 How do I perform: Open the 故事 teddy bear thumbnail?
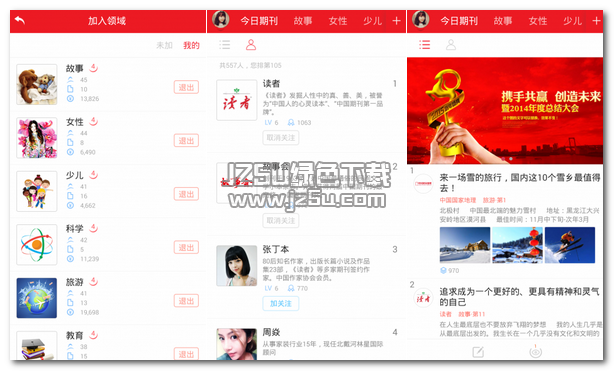click(x=37, y=85)
